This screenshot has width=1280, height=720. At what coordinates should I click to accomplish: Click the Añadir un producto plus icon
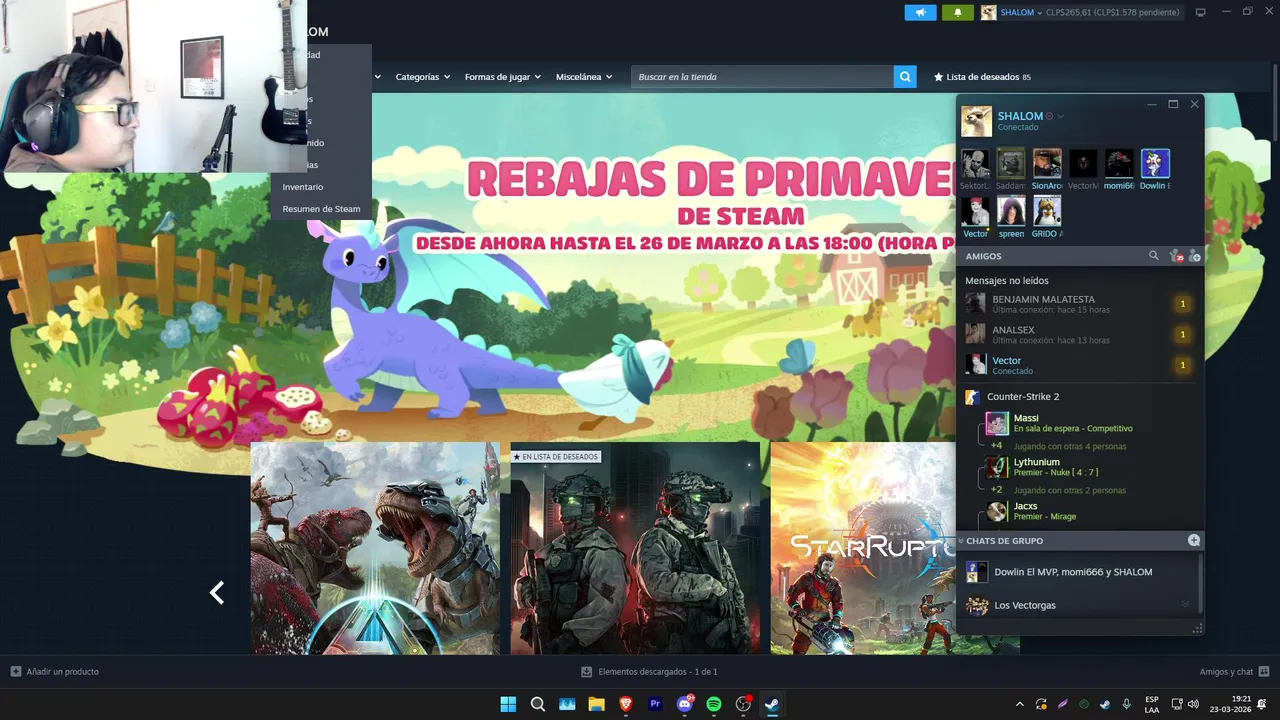click(x=15, y=672)
